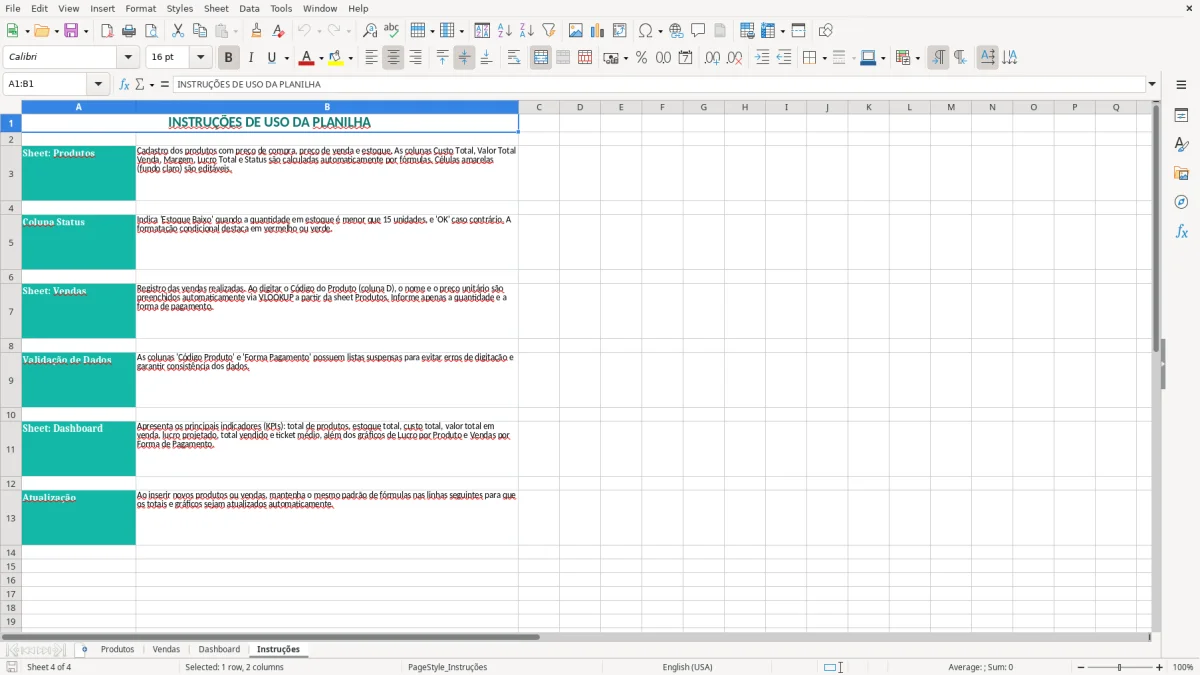Toggle Center Vertically alignment
Viewport: 1200px width, 675px height.
(x=464, y=58)
